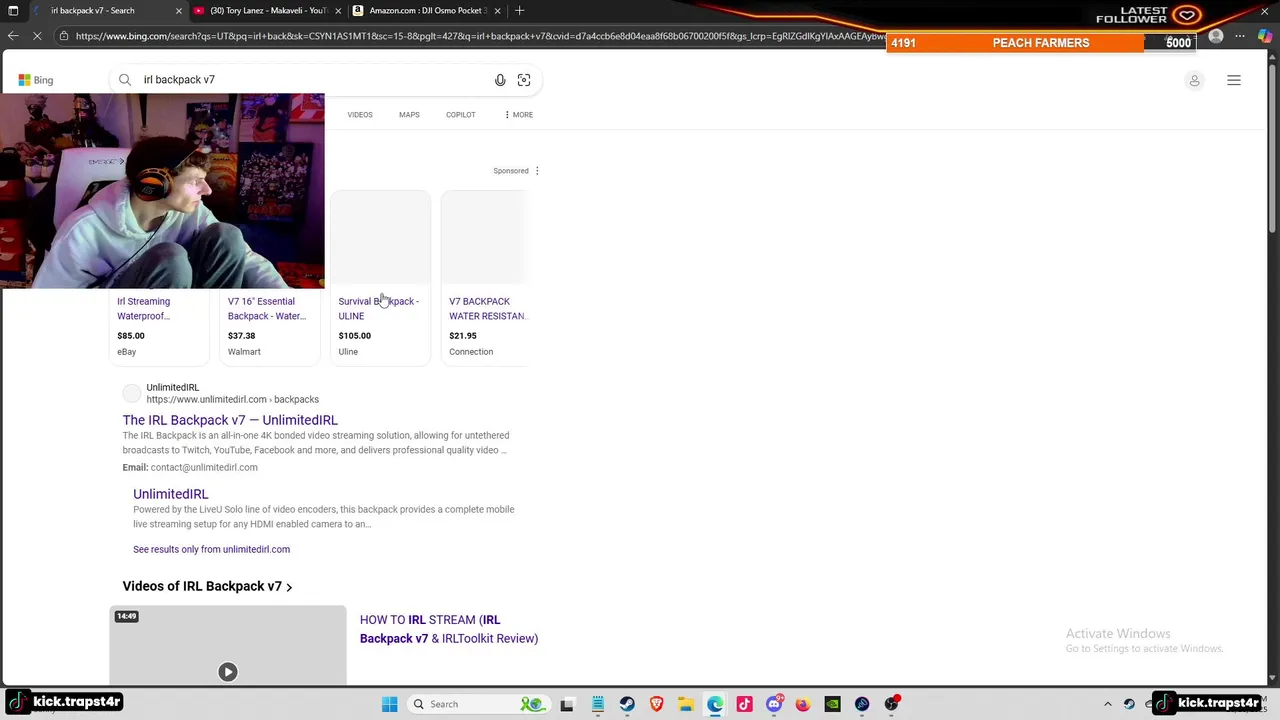
Task: Open Task View on taskbar
Action: coord(567,704)
